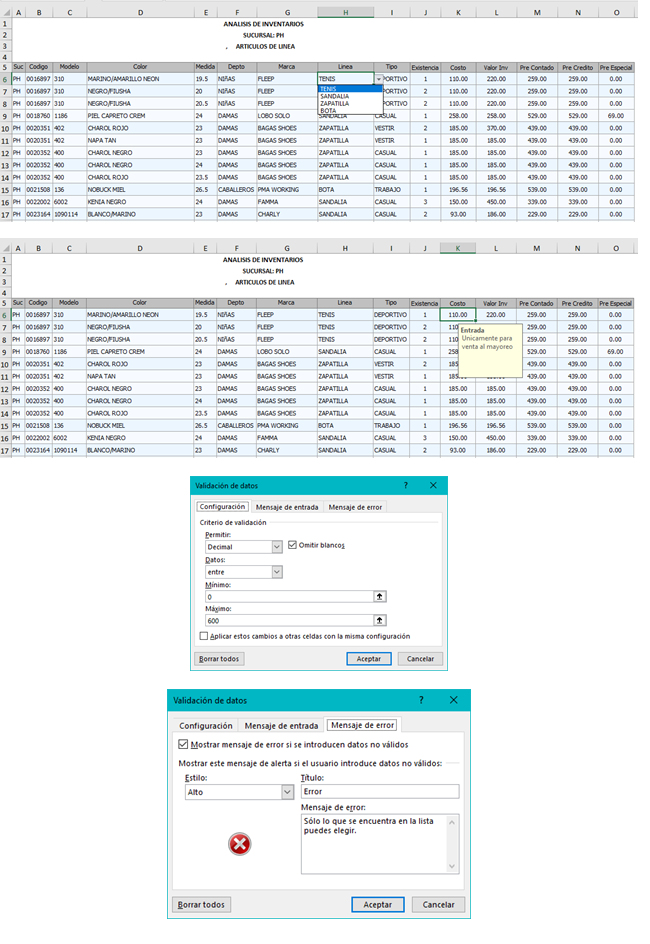Open the Permitir dropdown showing Decimal
Viewport: 650px width, 944px height.
277,547
